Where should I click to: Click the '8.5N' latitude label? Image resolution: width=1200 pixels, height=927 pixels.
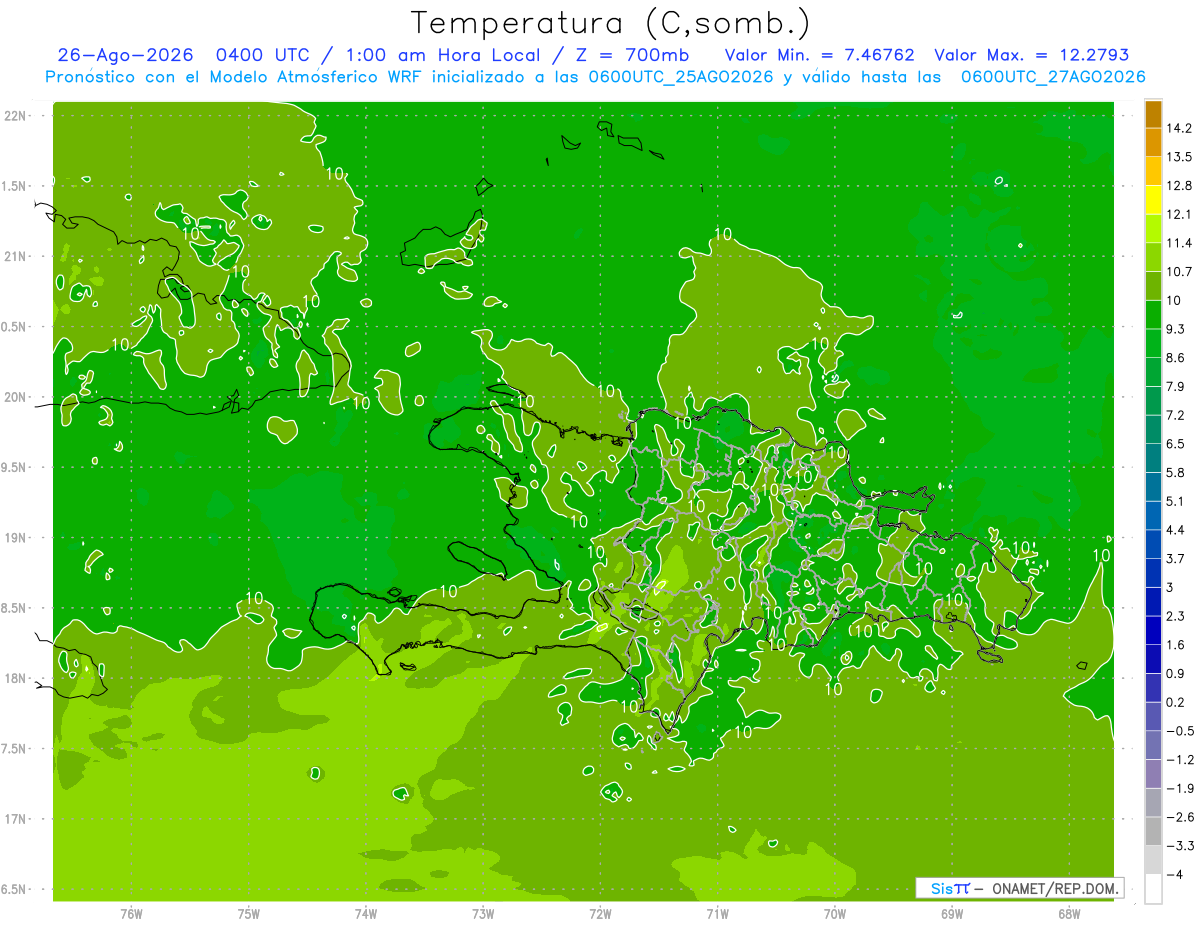pos(14,608)
